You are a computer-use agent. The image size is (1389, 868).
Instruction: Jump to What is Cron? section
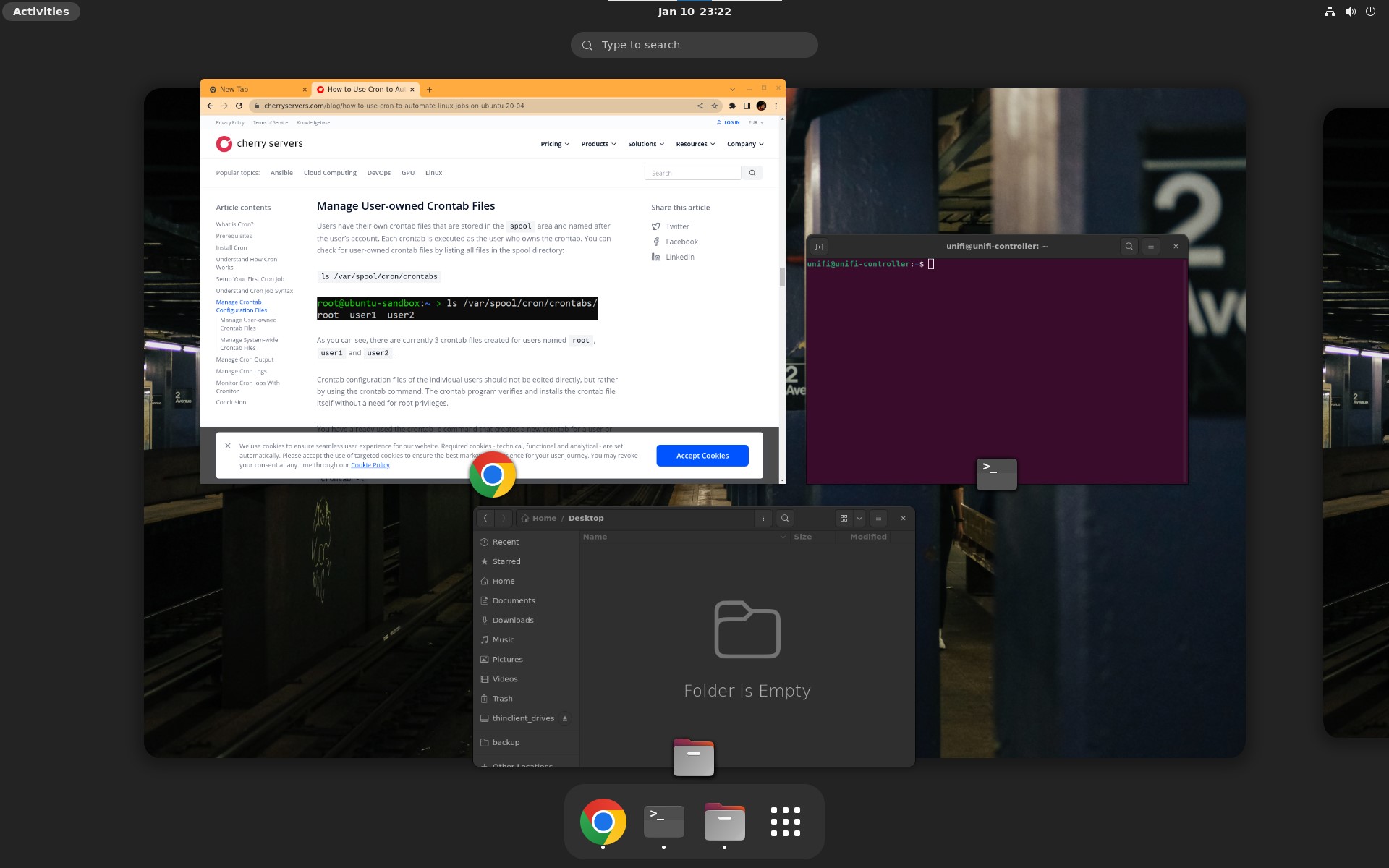click(234, 224)
